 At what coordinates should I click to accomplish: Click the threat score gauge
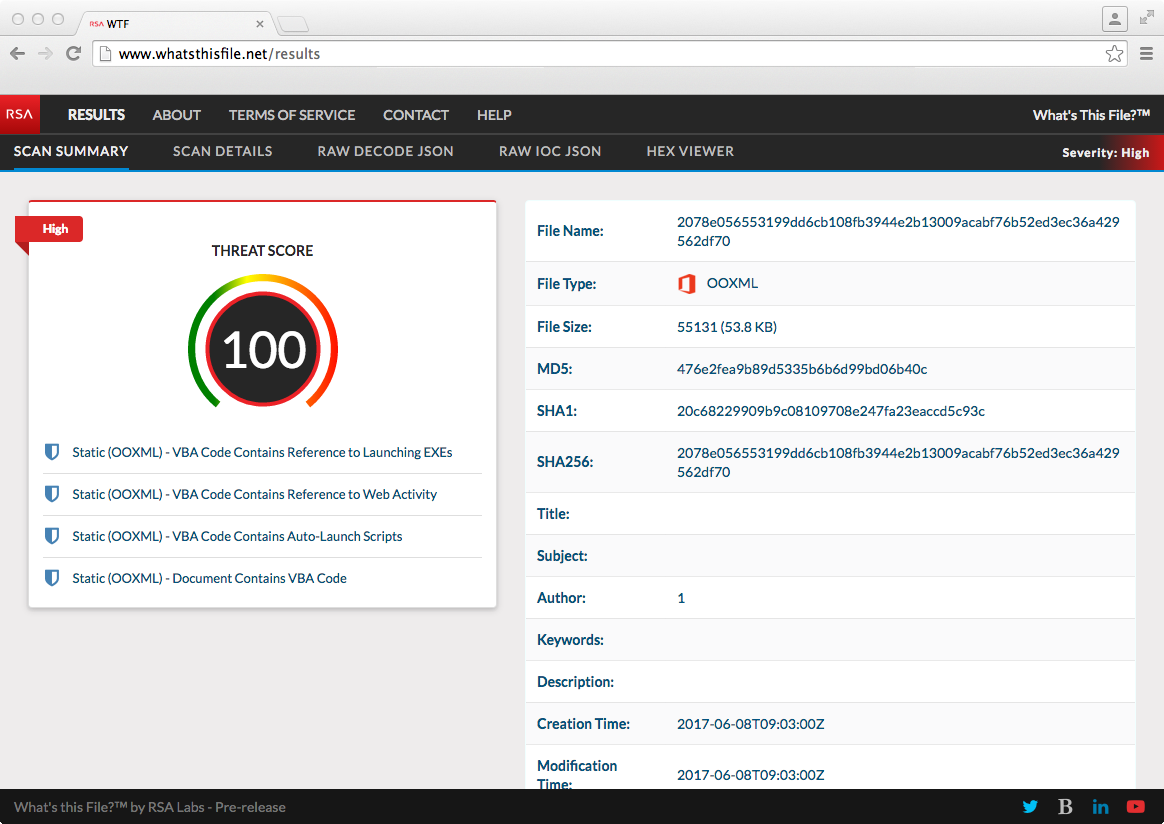[x=262, y=348]
